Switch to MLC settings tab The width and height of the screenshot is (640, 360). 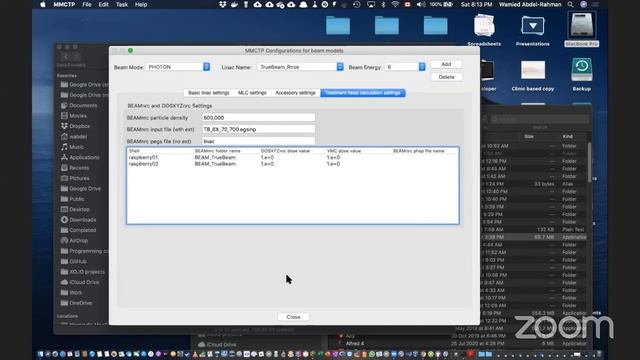pyautogui.click(x=252, y=93)
